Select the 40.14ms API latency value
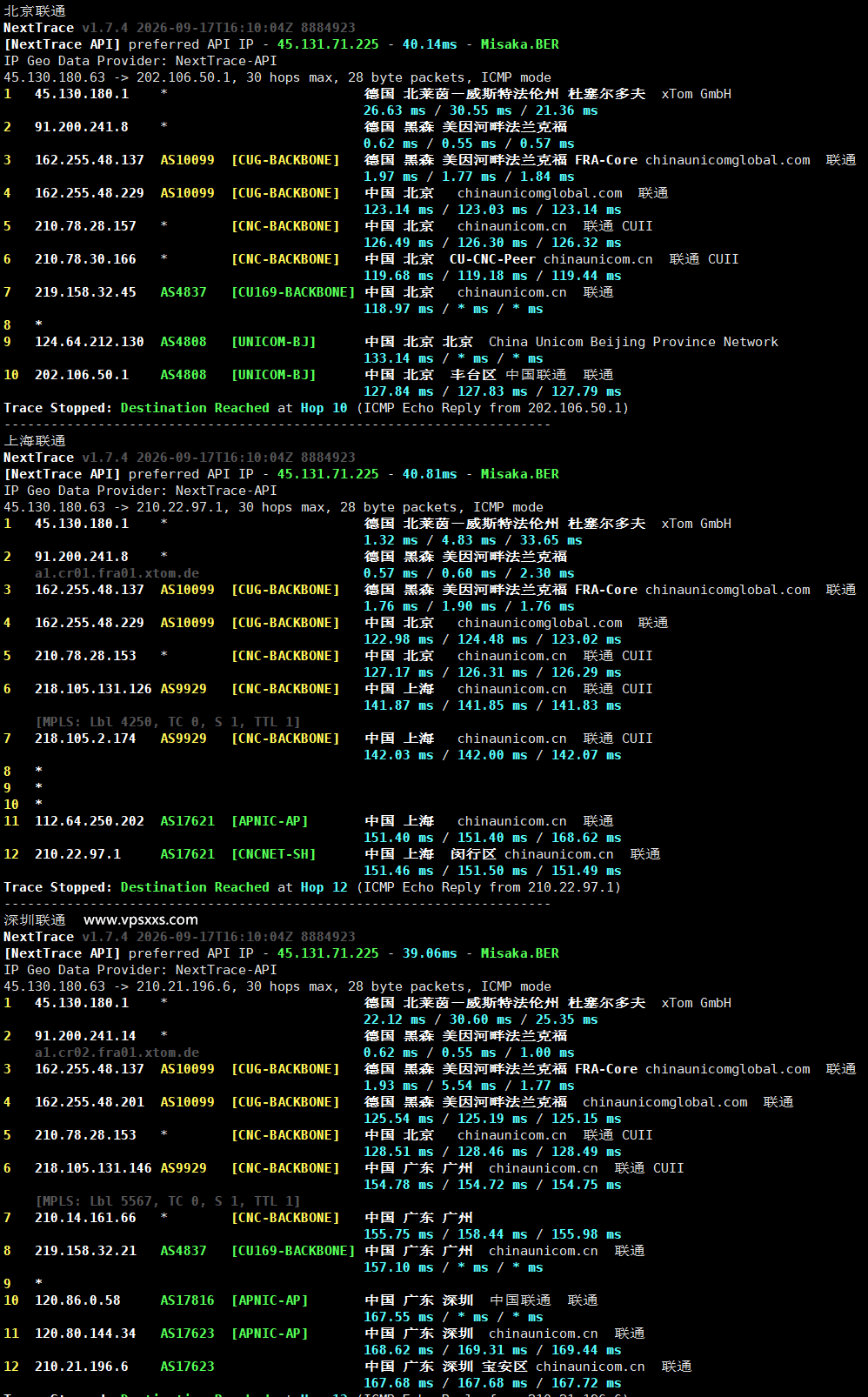868x1397 pixels. tap(430, 44)
